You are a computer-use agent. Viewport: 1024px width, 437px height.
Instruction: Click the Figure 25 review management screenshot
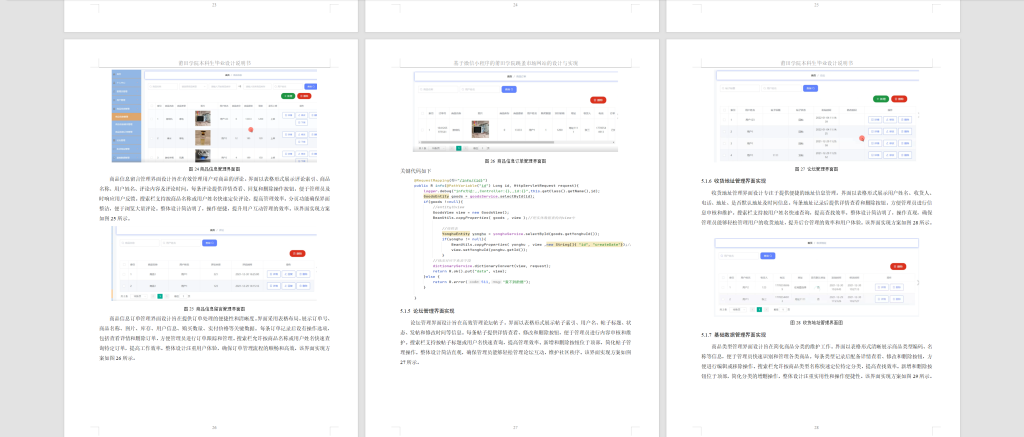pos(214,263)
